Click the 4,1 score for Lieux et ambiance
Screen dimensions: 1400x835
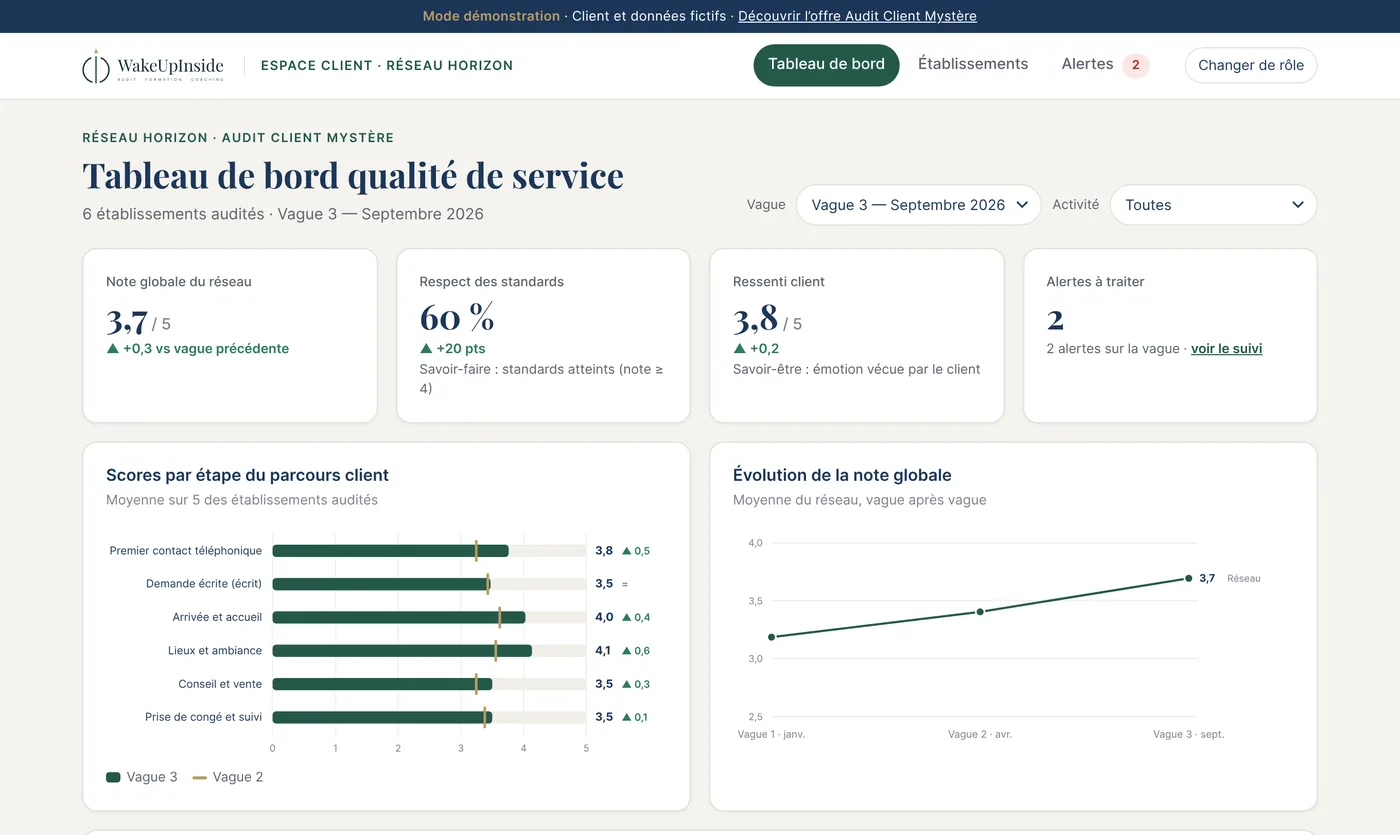pyautogui.click(x=604, y=651)
